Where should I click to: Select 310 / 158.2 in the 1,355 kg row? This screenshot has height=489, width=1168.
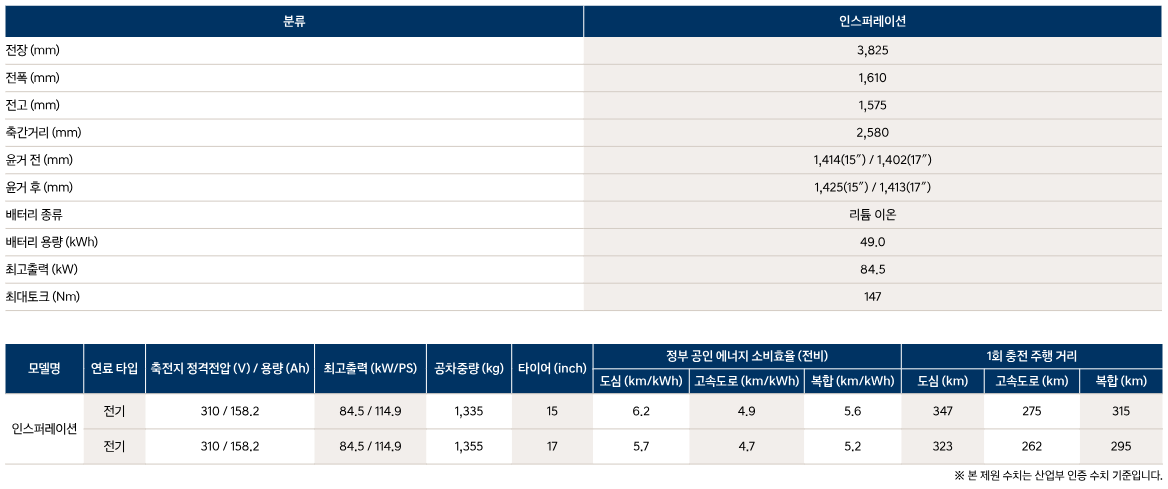tap(229, 447)
